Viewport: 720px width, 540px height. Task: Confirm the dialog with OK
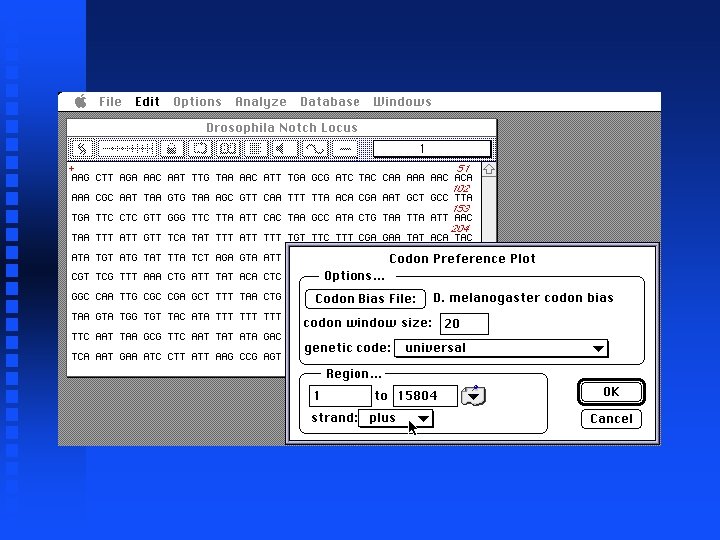coord(611,392)
